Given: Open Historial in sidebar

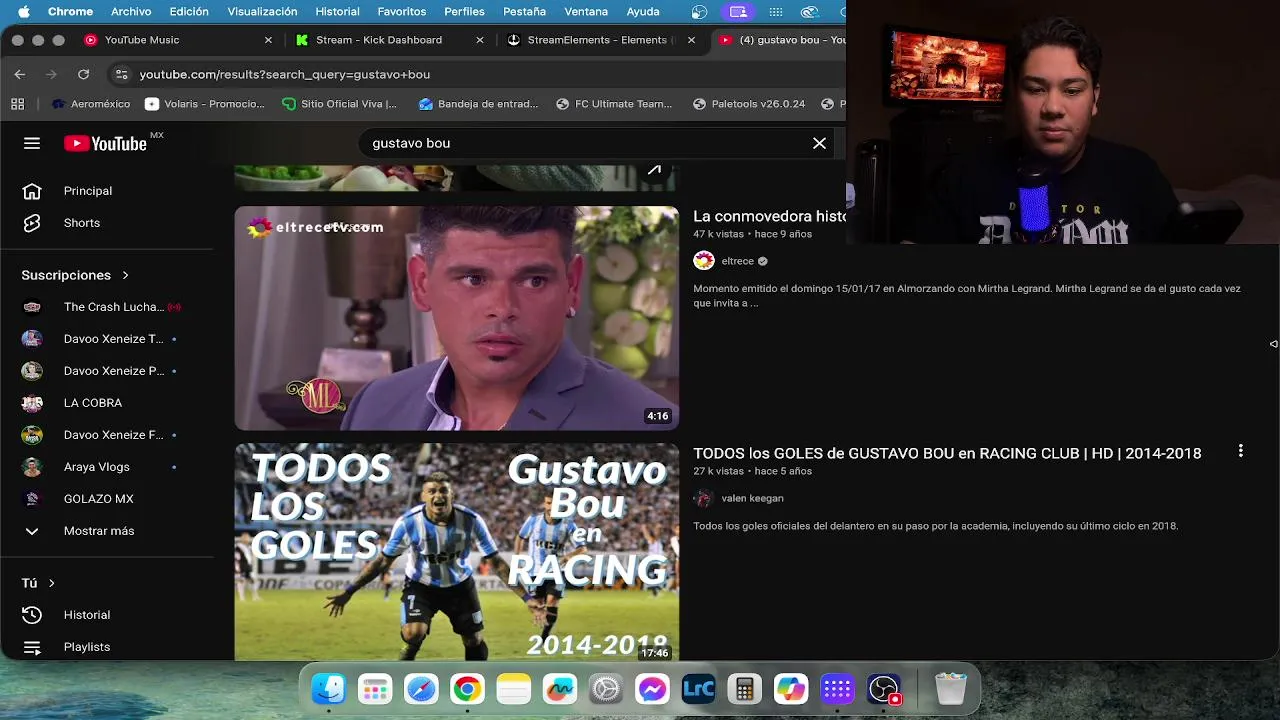Looking at the screenshot, I should (87, 615).
